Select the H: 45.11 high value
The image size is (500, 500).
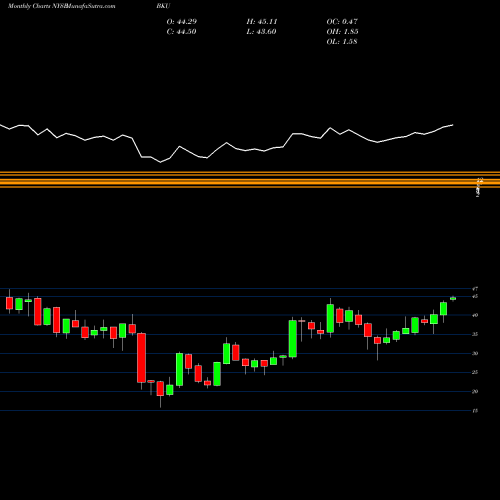[x=262, y=22]
